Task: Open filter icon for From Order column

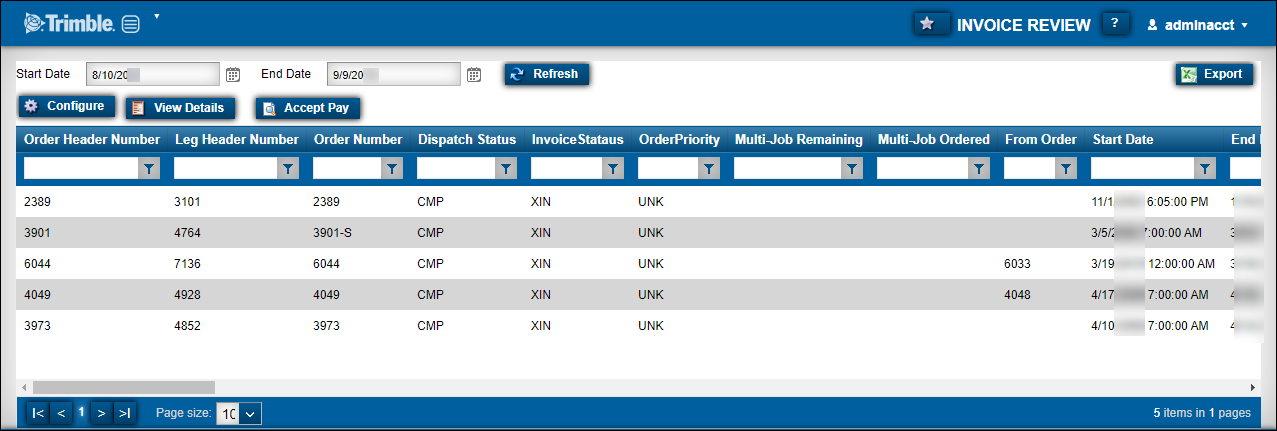Action: (1066, 171)
